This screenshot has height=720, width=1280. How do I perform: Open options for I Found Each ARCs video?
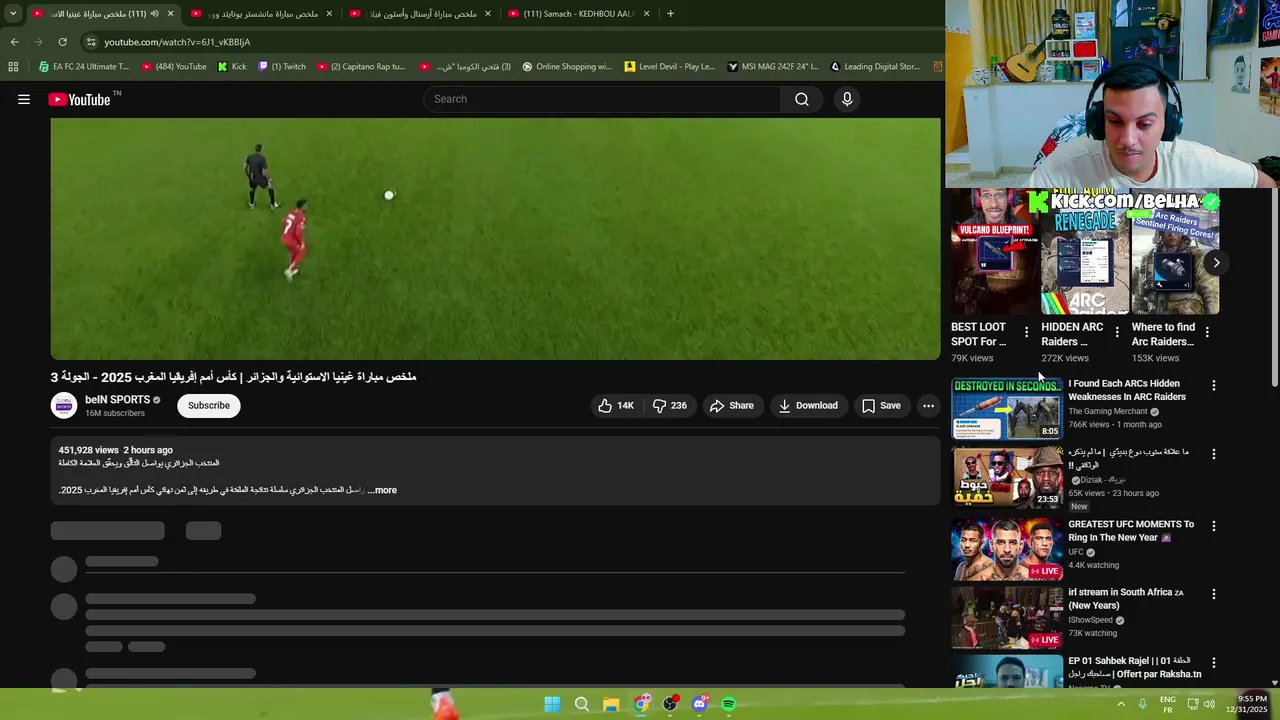(1214, 385)
